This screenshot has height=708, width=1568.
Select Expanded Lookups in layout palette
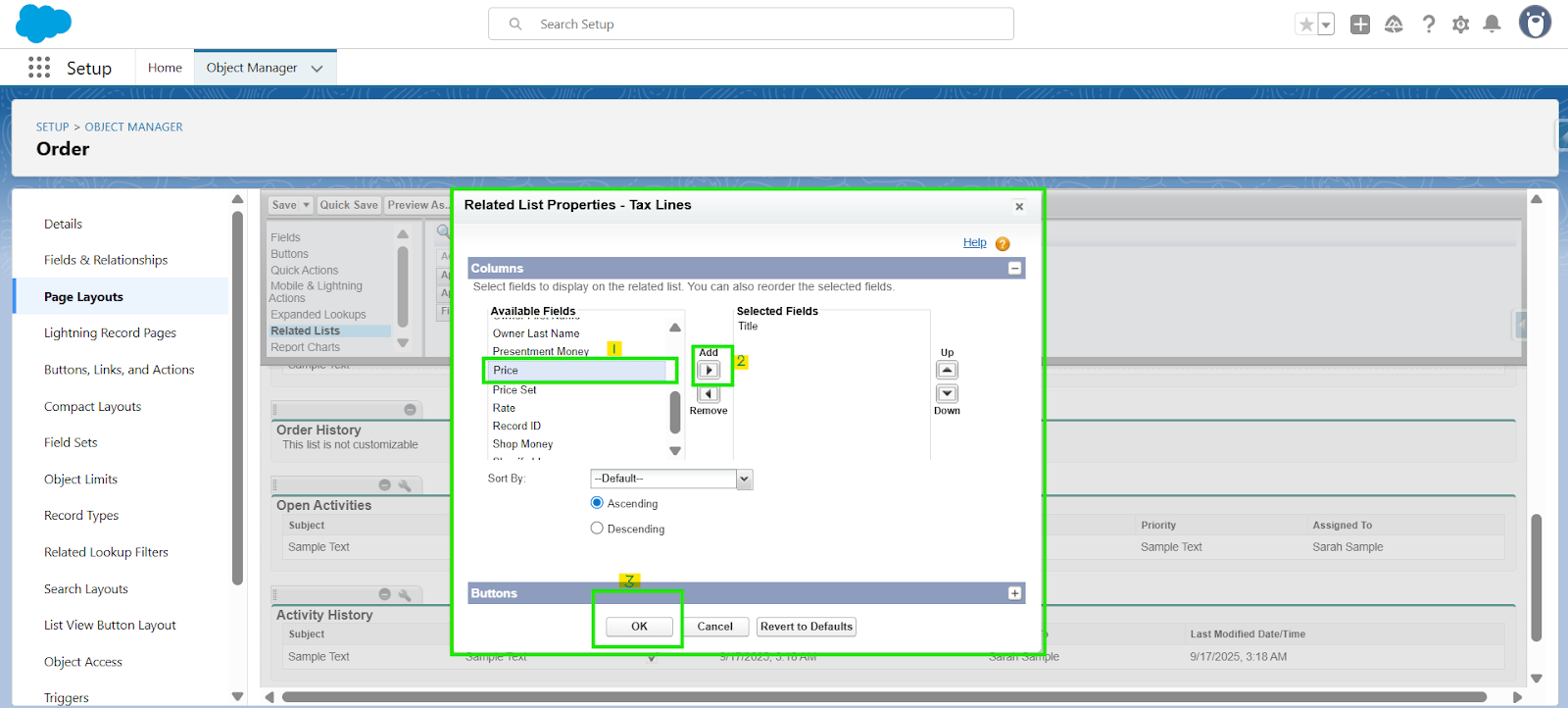coord(318,315)
